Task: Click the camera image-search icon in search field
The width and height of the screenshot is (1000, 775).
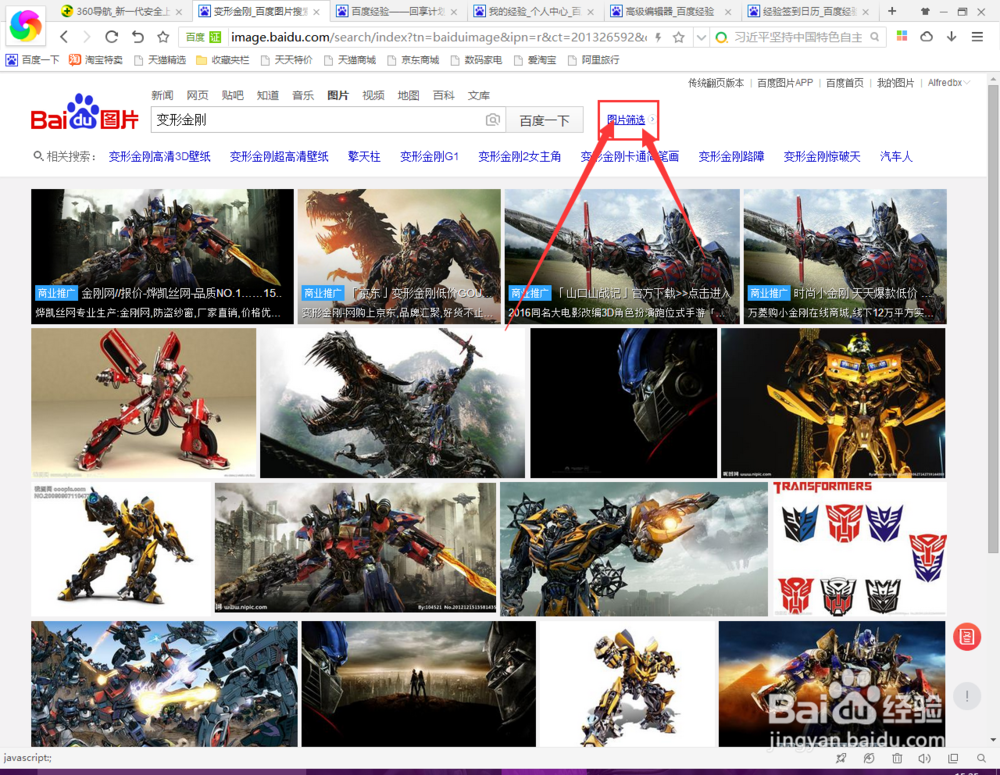Action: [492, 120]
